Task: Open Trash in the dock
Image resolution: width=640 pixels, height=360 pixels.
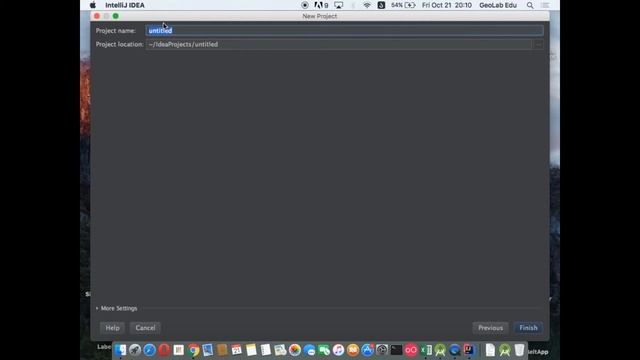Action: coord(519,350)
